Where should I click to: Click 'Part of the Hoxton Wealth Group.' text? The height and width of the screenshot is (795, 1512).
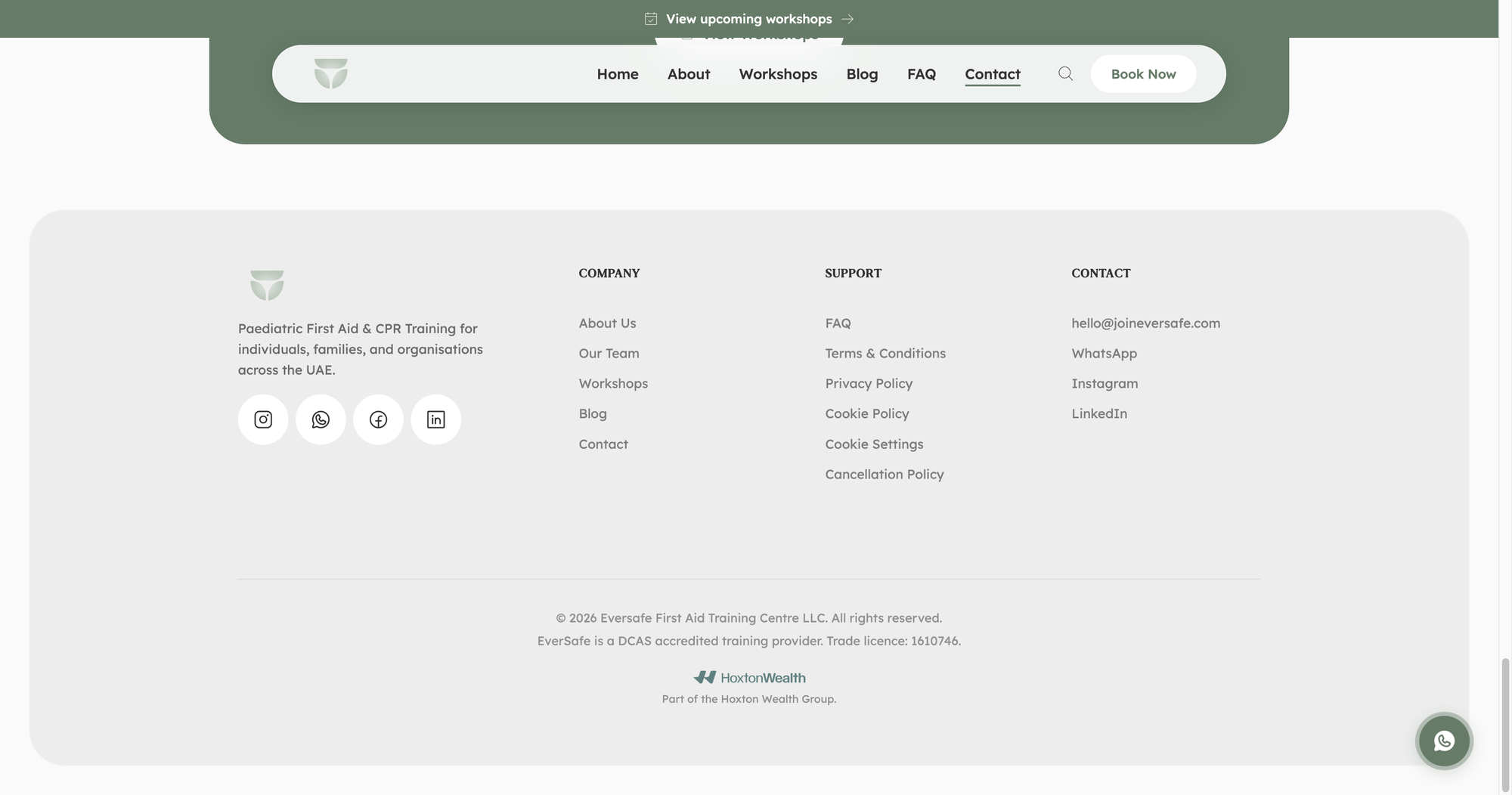coord(749,699)
